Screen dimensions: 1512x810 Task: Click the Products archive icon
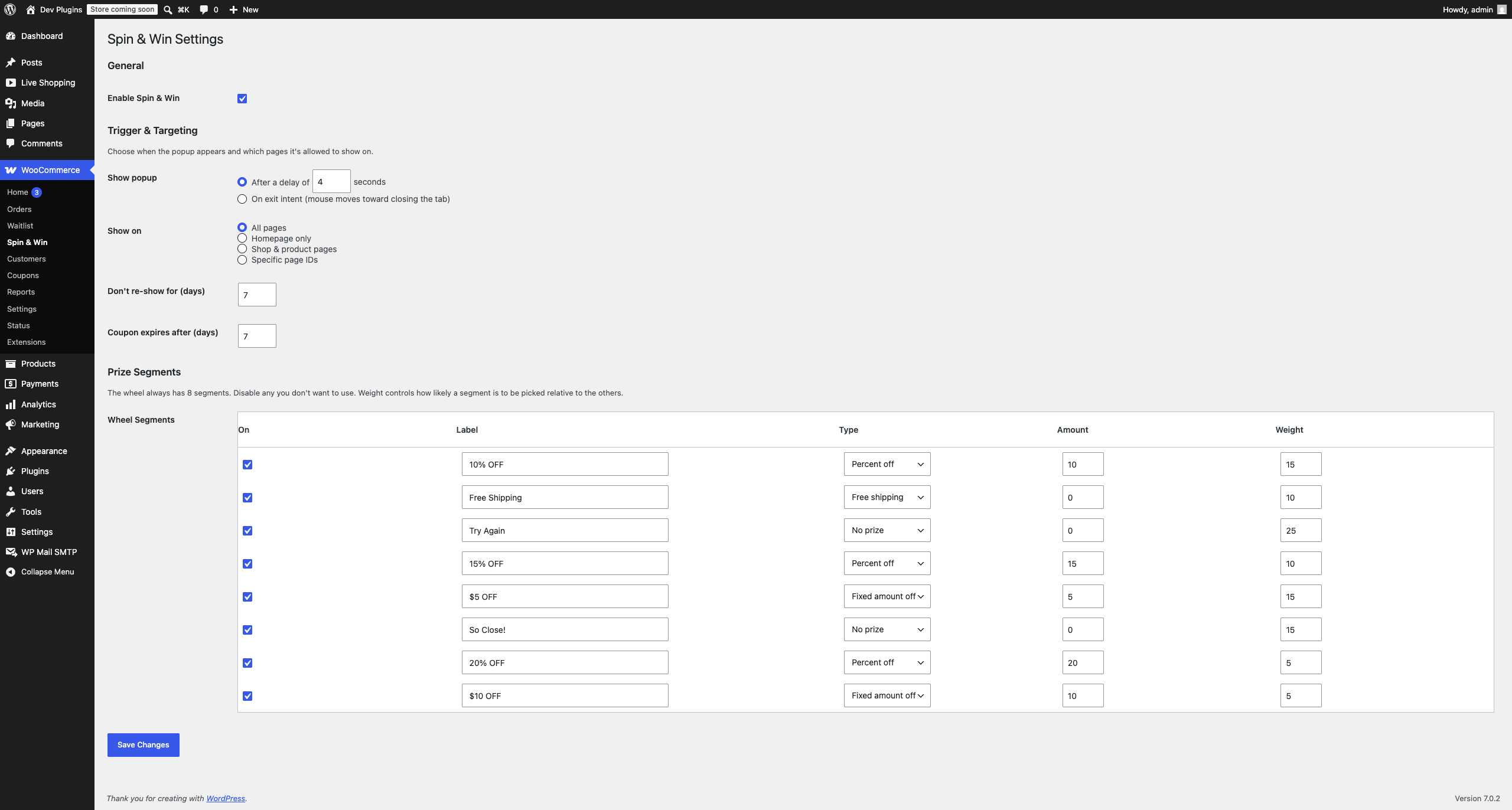tap(11, 364)
